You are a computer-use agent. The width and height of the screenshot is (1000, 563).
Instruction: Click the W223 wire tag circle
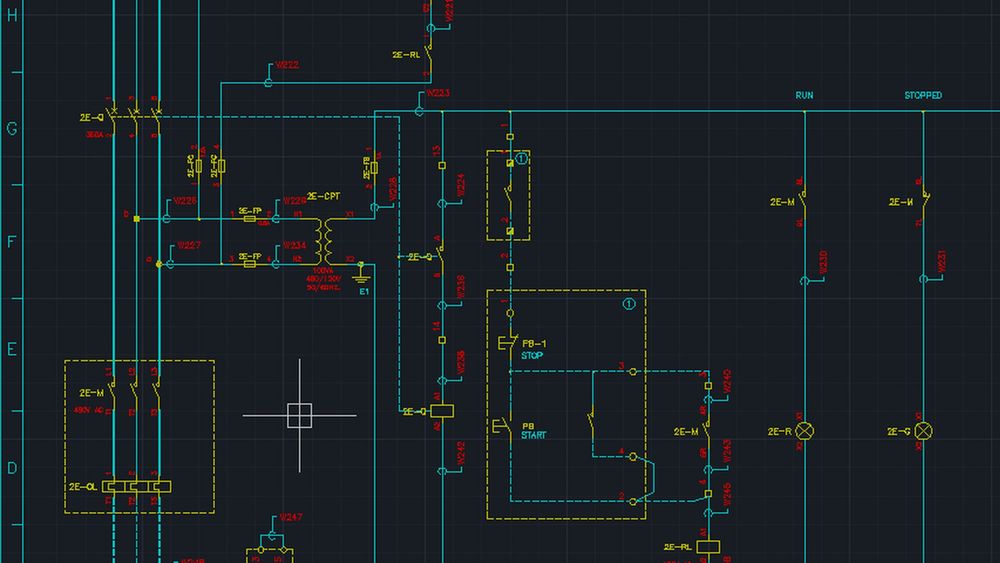click(419, 112)
